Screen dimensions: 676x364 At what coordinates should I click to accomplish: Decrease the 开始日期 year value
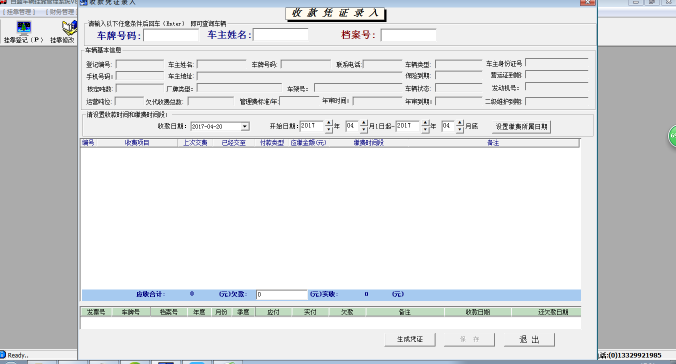coord(329,129)
